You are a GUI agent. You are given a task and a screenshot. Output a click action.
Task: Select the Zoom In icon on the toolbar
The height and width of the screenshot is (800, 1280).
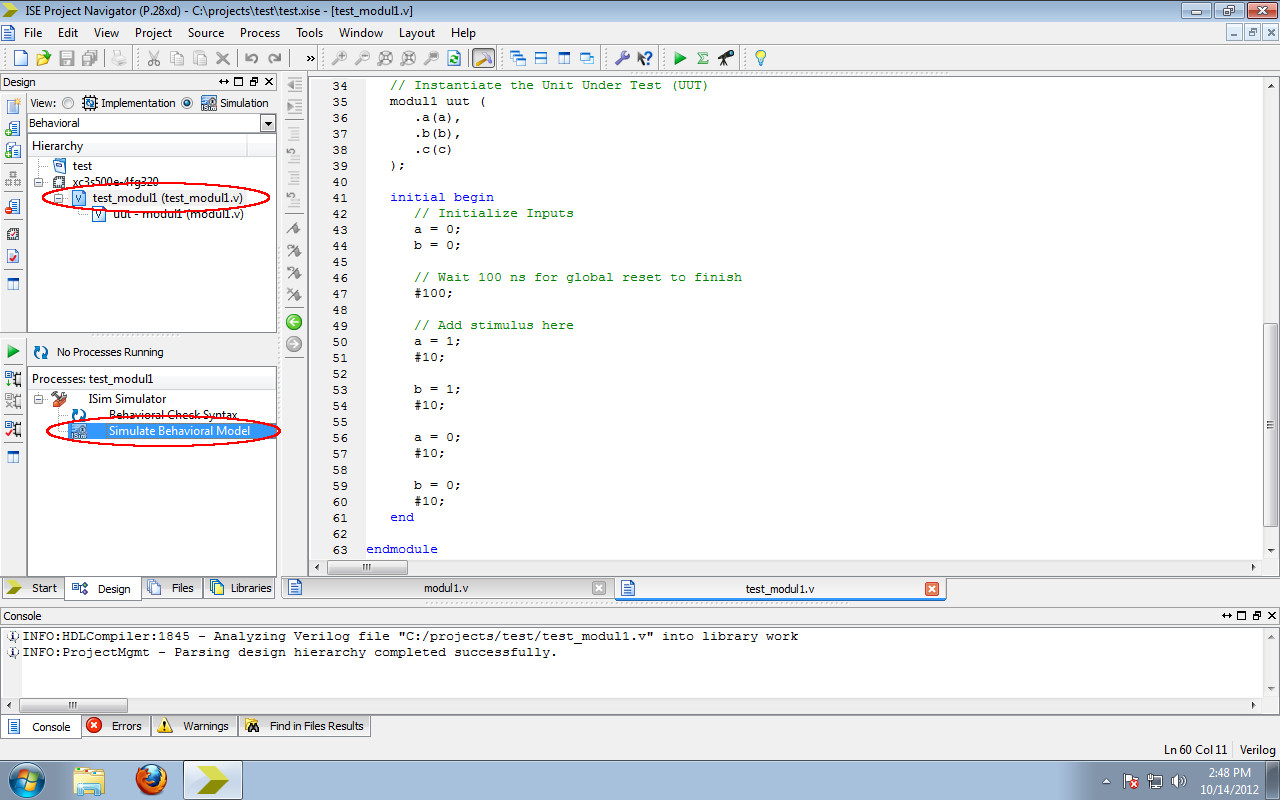340,58
